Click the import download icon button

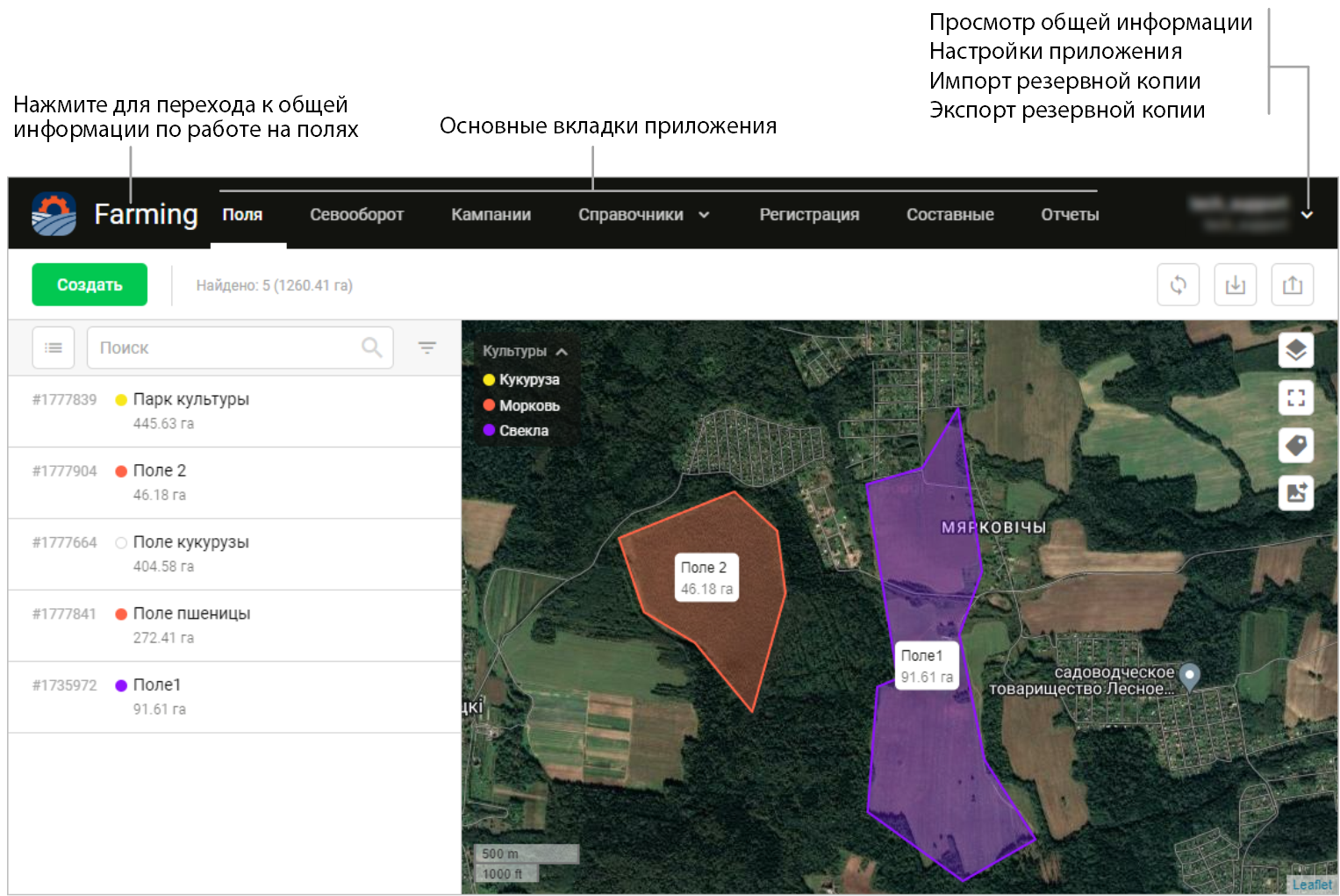point(1236,284)
